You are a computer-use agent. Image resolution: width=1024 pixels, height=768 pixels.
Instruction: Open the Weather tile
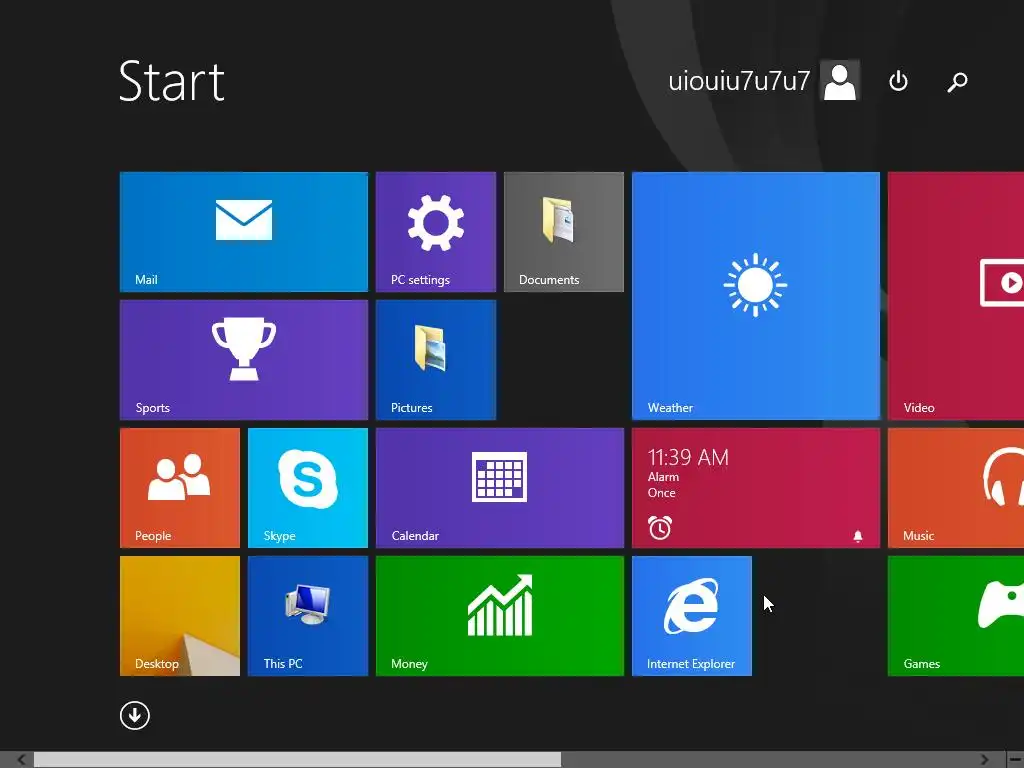(756, 296)
